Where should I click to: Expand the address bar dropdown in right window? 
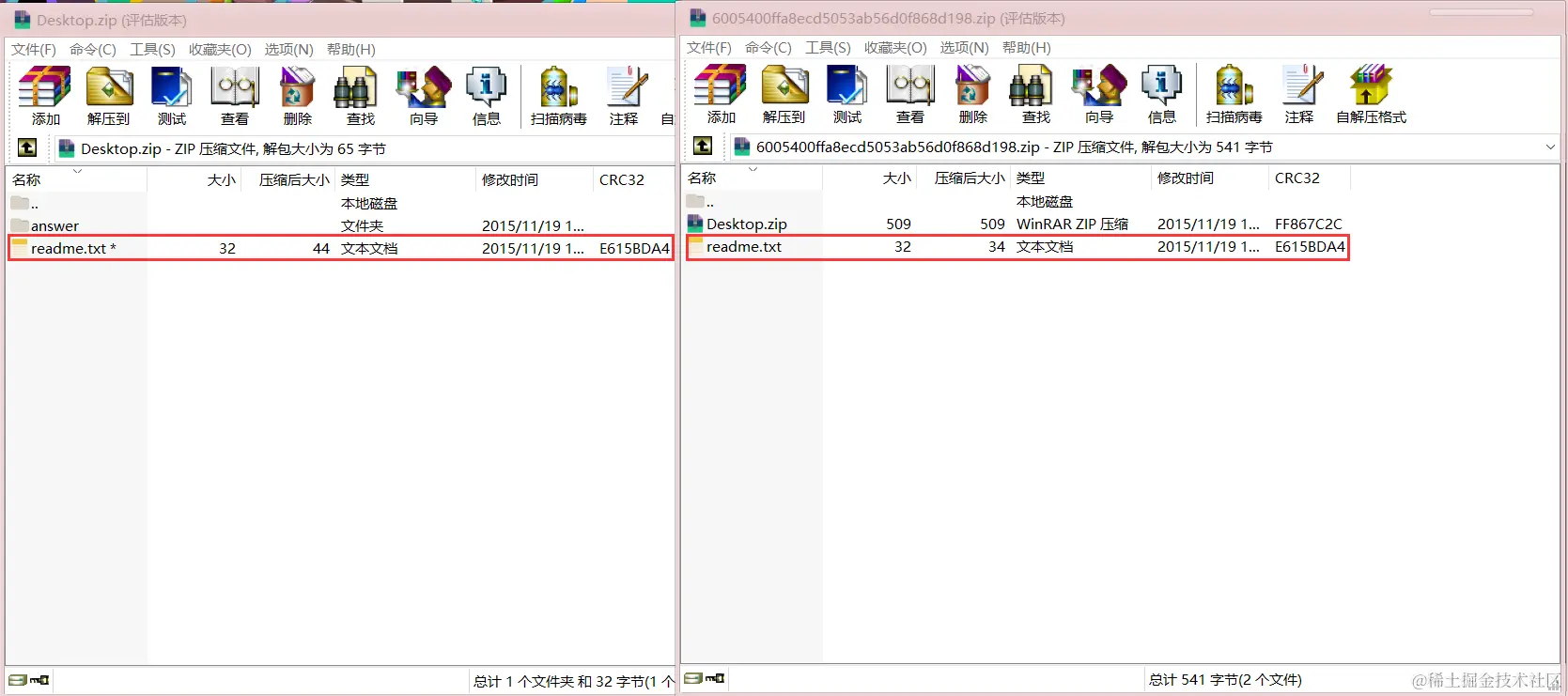click(x=1550, y=147)
